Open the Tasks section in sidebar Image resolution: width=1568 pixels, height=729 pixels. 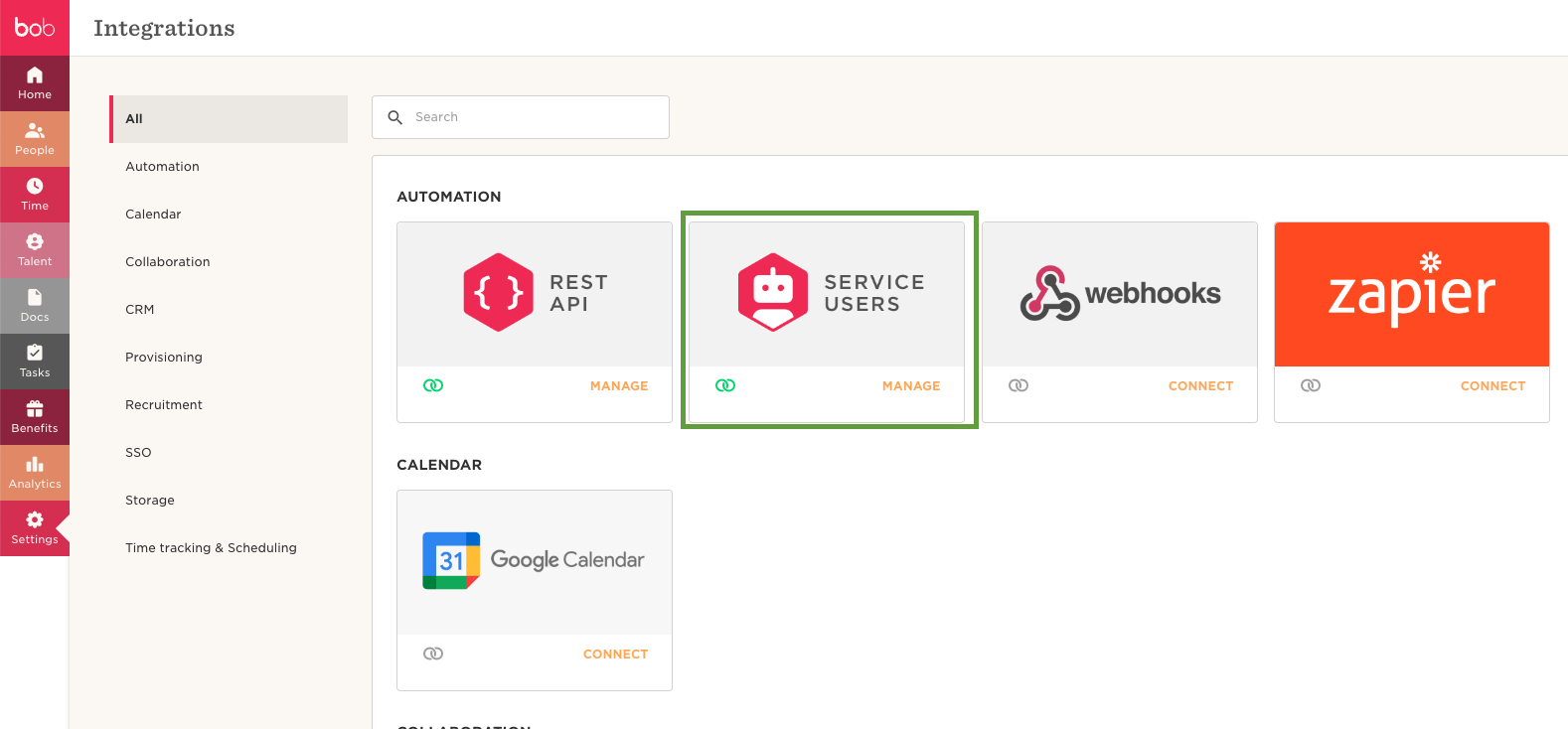point(35,362)
